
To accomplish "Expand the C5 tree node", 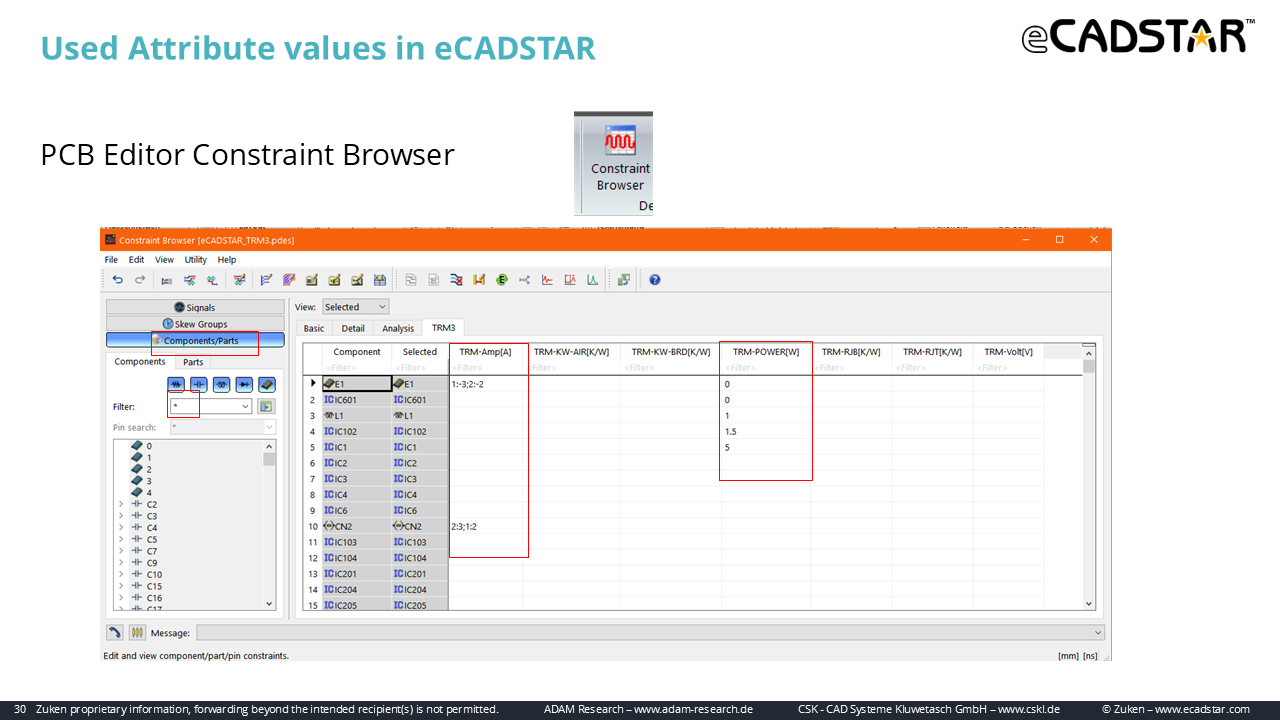I will (x=121, y=539).
